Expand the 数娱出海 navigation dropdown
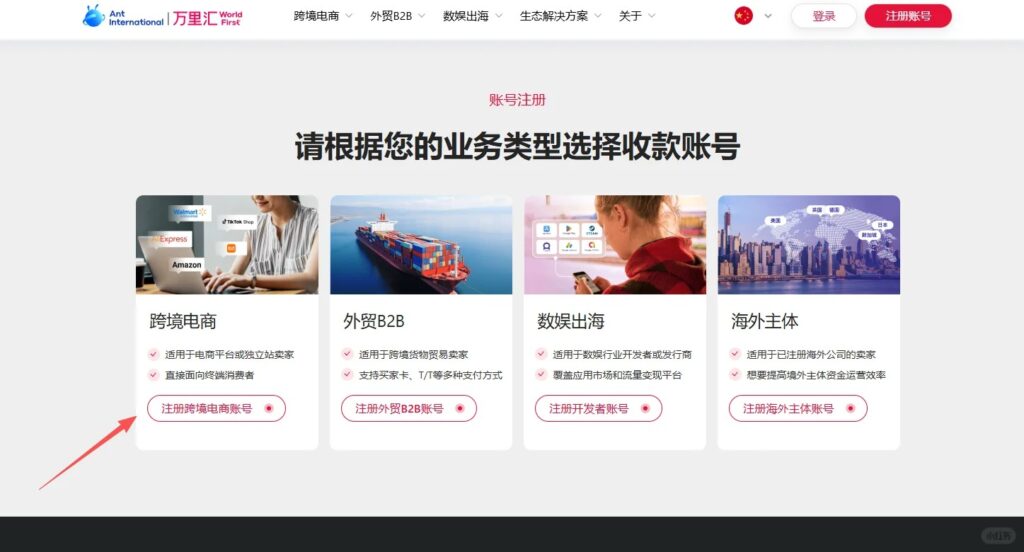Viewport: 1024px width, 552px height. pos(472,16)
